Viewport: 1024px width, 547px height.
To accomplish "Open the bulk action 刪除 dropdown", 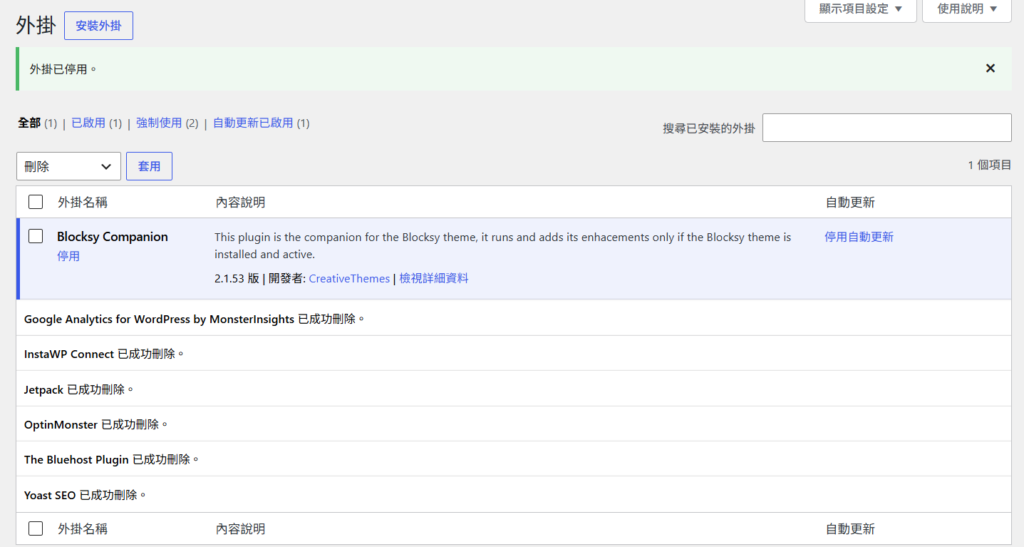I will [x=69, y=166].
